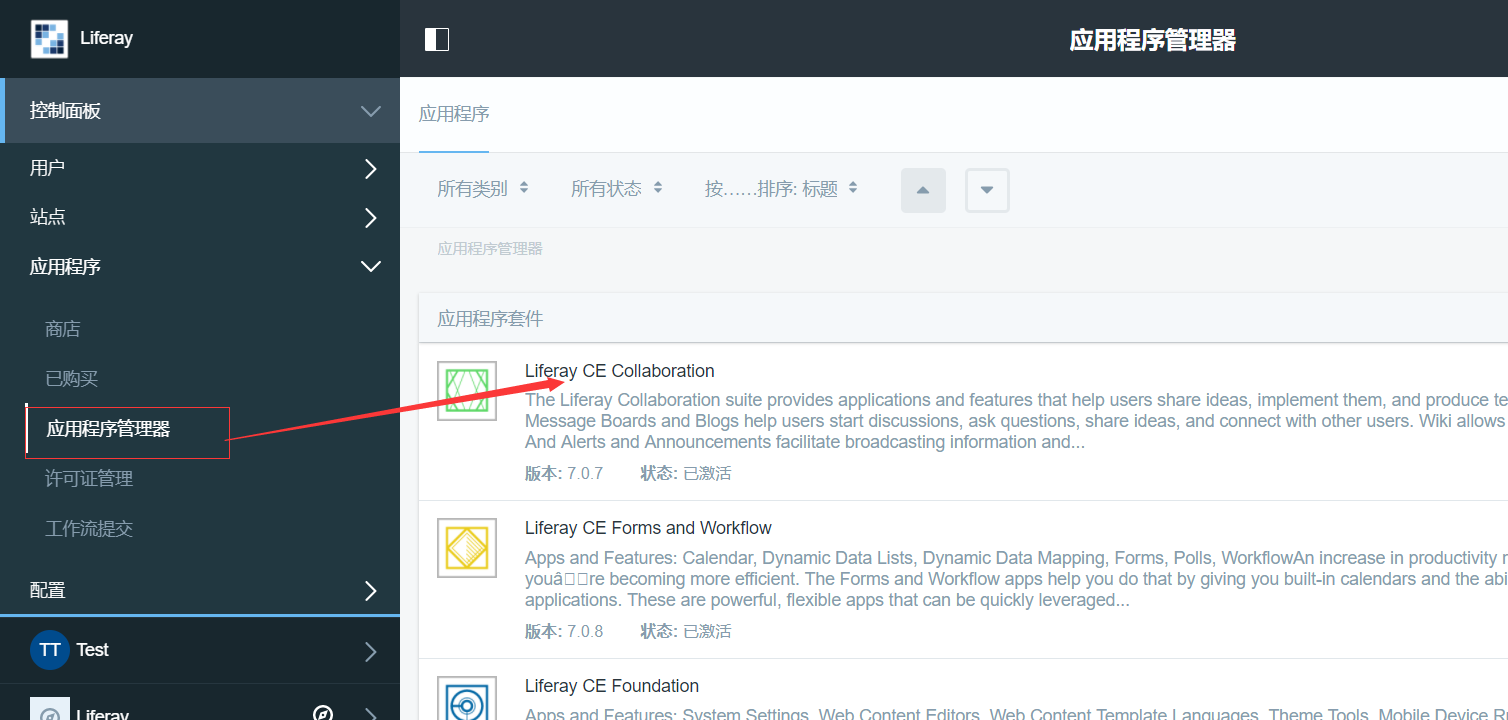Collapse the 控制面板 section

pos(370,111)
